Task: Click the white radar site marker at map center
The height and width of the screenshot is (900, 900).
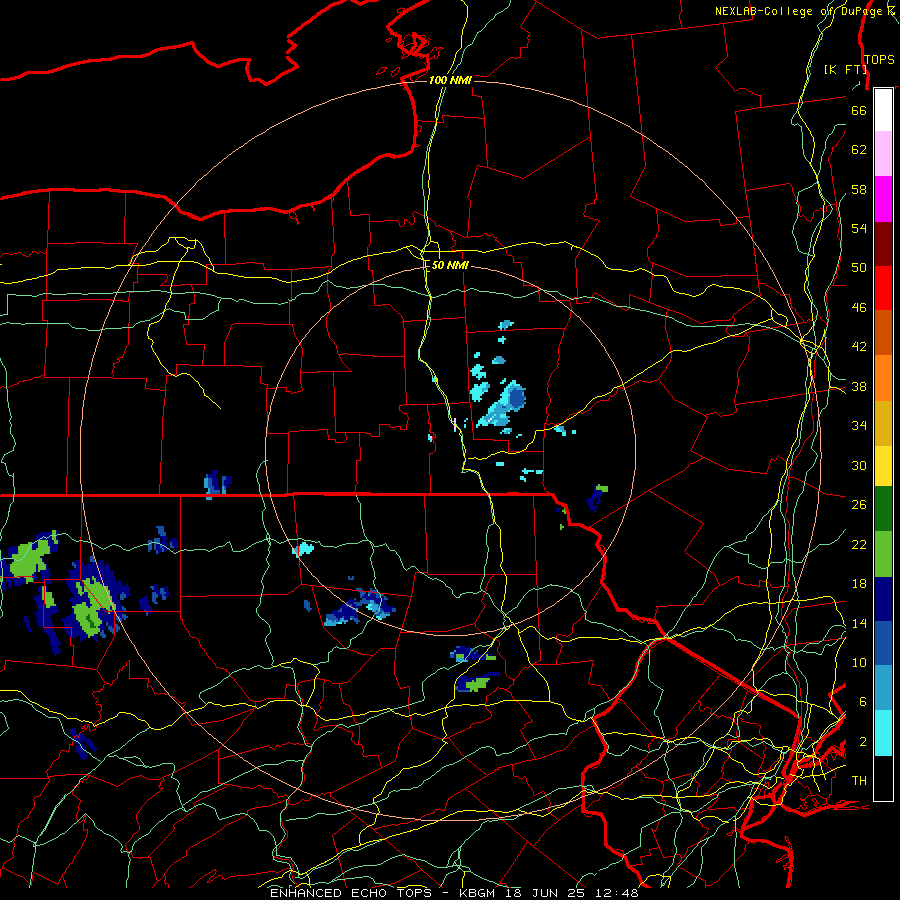Action: coord(455,425)
